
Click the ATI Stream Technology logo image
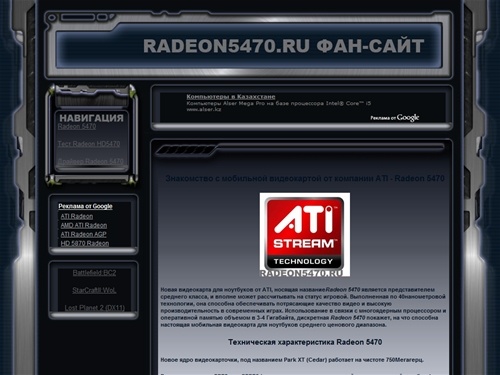coord(305,234)
